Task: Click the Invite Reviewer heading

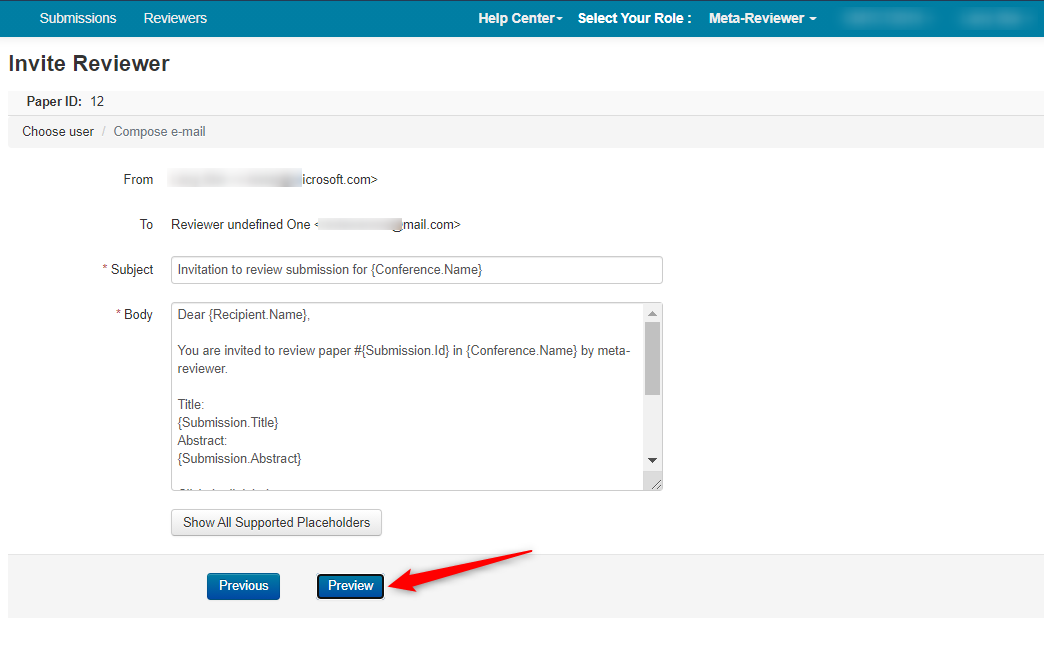Action: [x=89, y=63]
